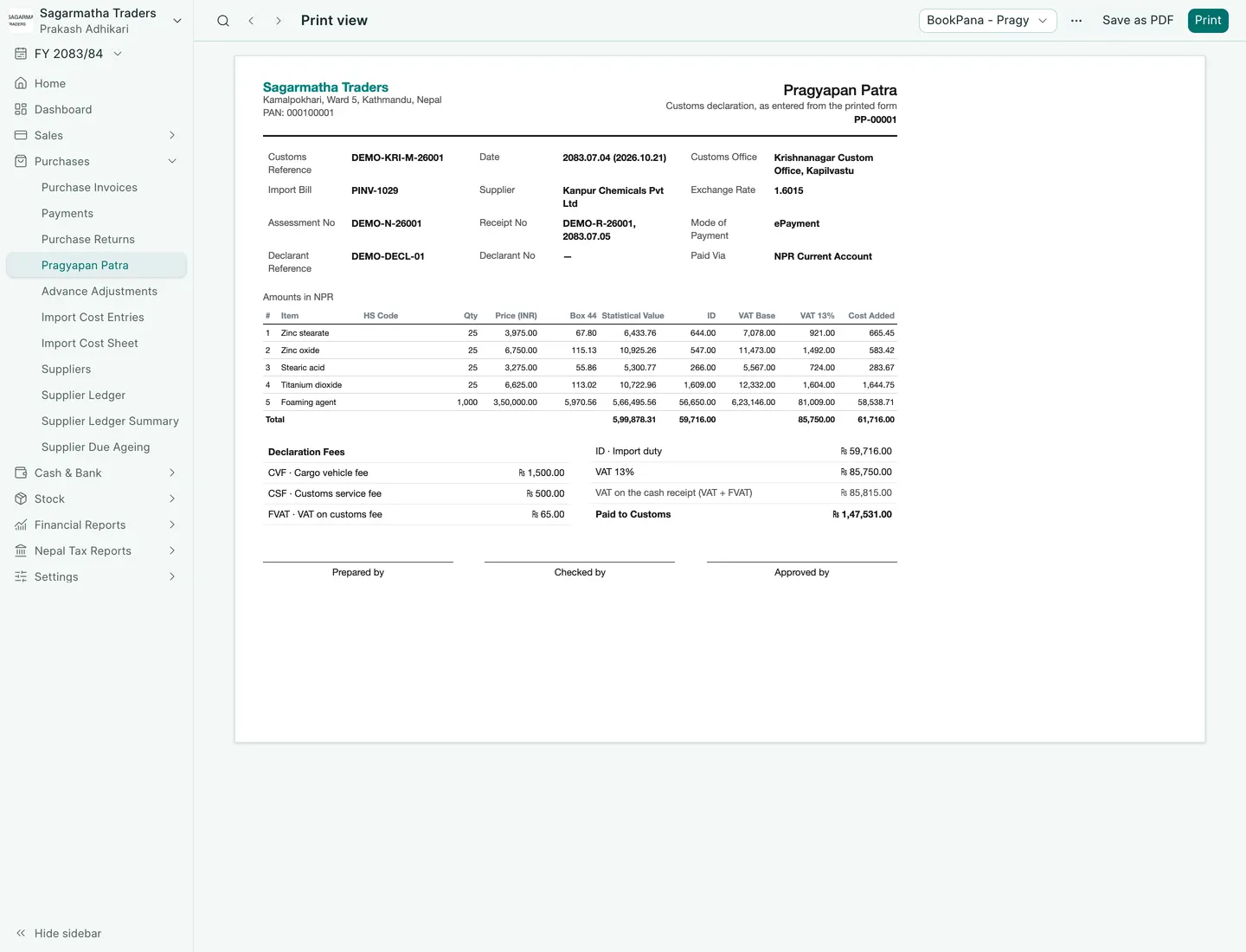Open the three-dots more options menu
This screenshot has width=1246, height=952.
pyautogui.click(x=1076, y=21)
